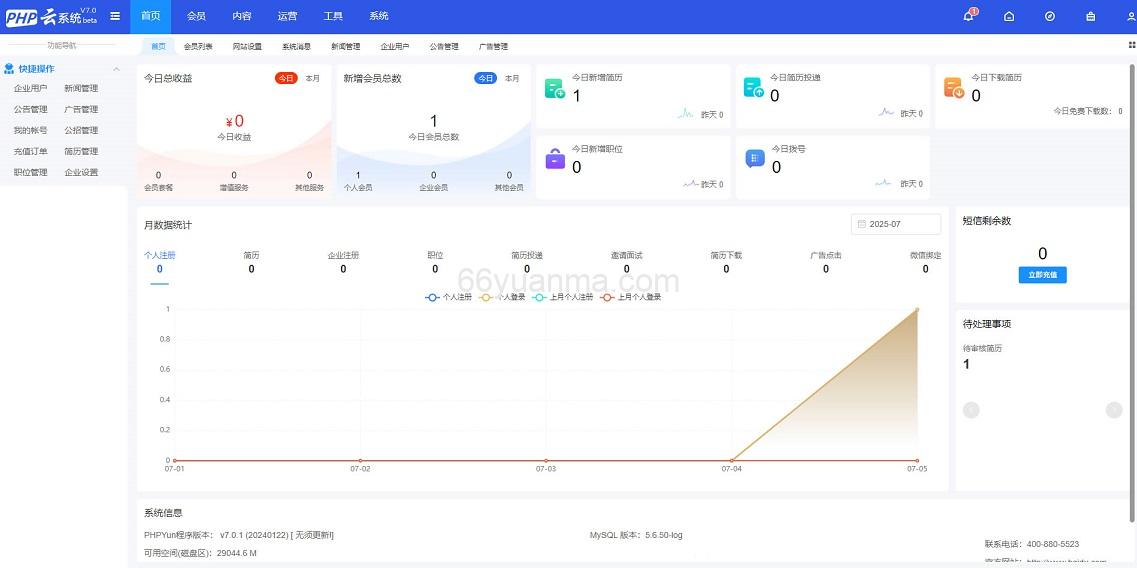Switch to 网站设置 tab

click(x=247, y=46)
